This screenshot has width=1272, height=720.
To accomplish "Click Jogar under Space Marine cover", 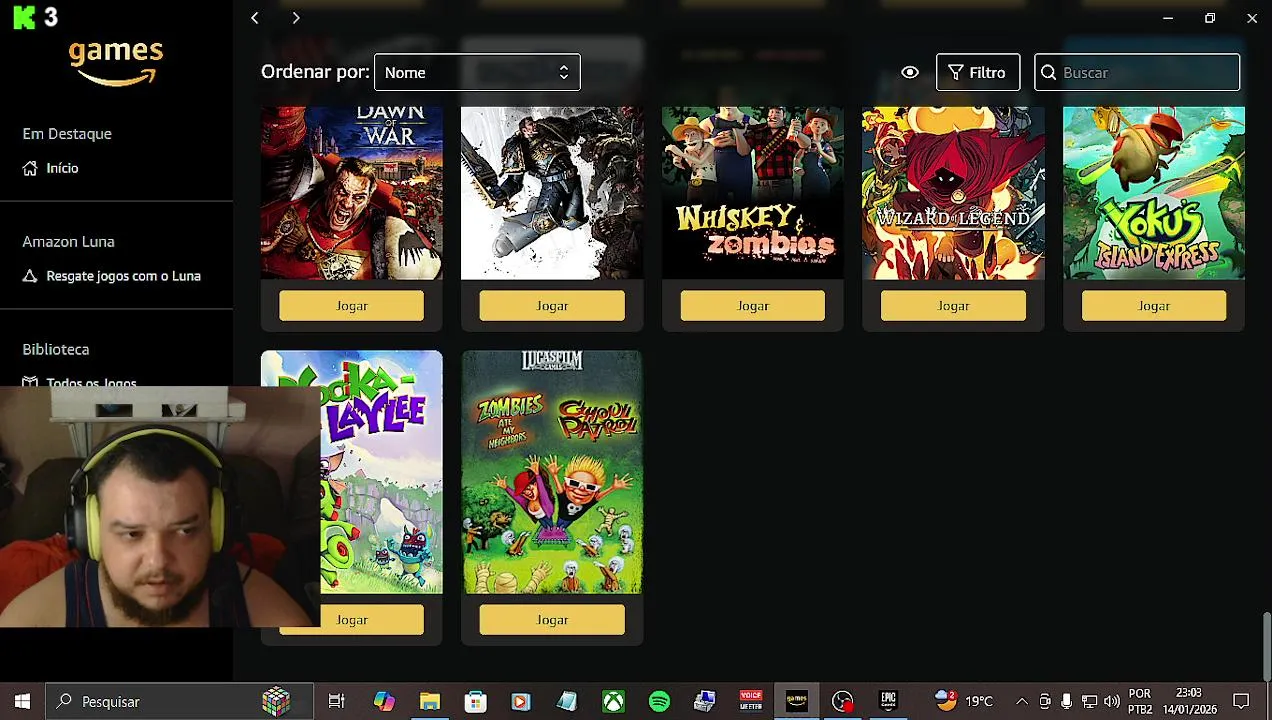I will [x=552, y=306].
